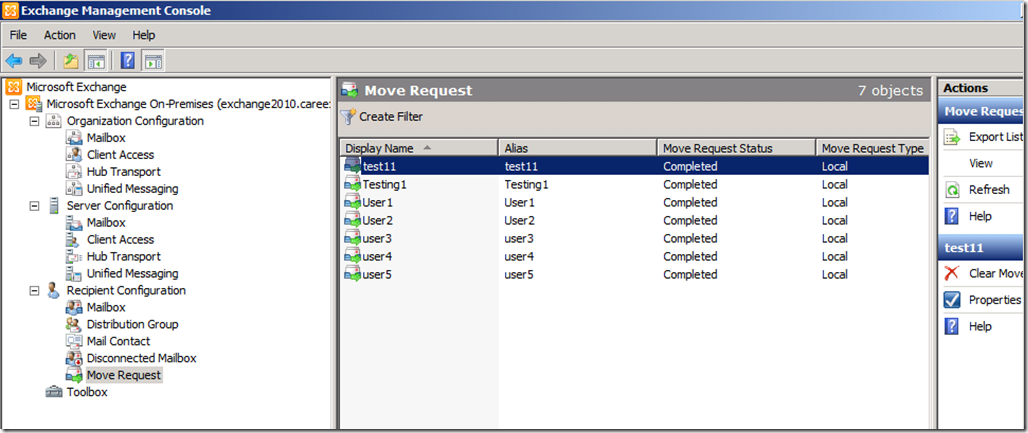Image resolution: width=1028 pixels, height=433 pixels.
Task: Click the Disconnected Mailbox tree icon
Action: 74,358
